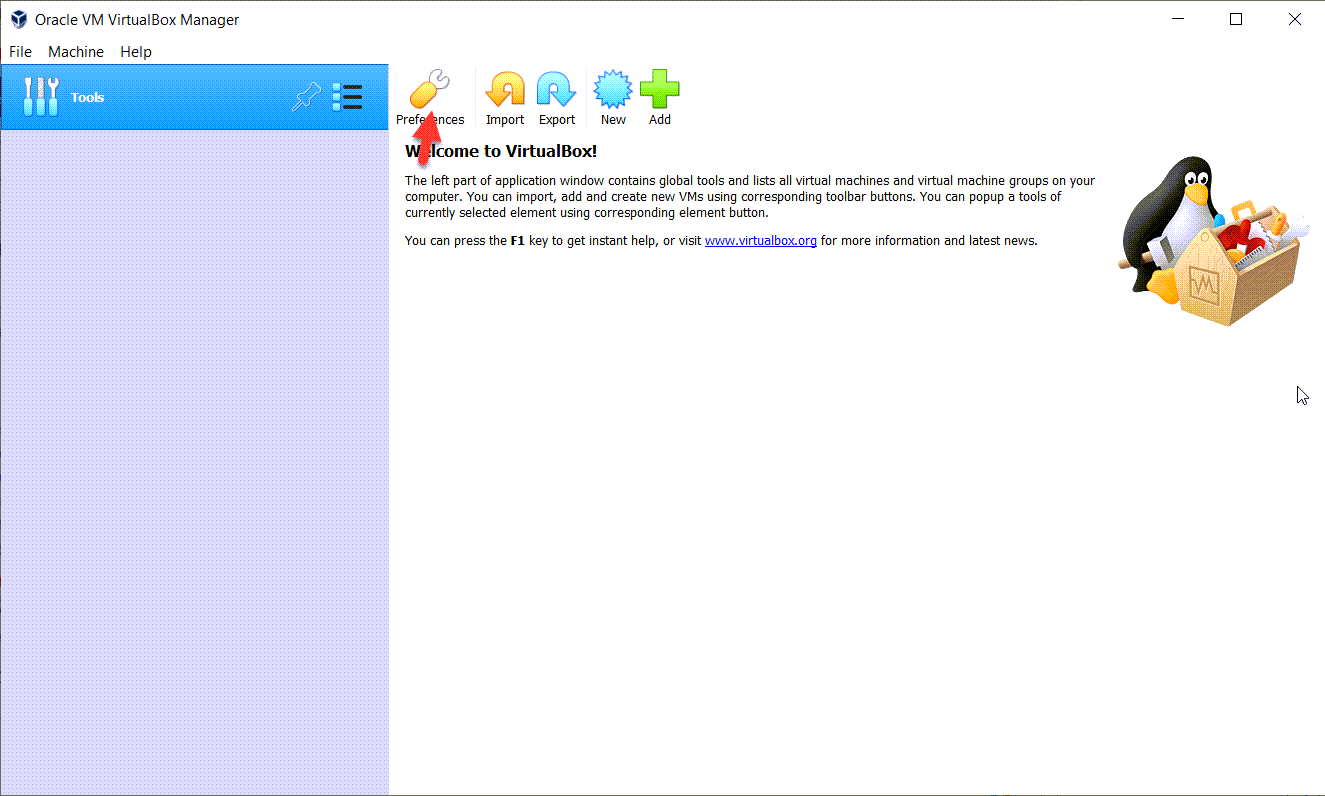Click the green Add plus icon
This screenshot has width=1325, height=796.
click(x=660, y=90)
